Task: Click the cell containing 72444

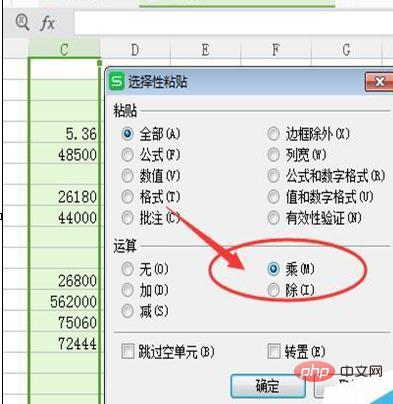Action: click(x=64, y=343)
